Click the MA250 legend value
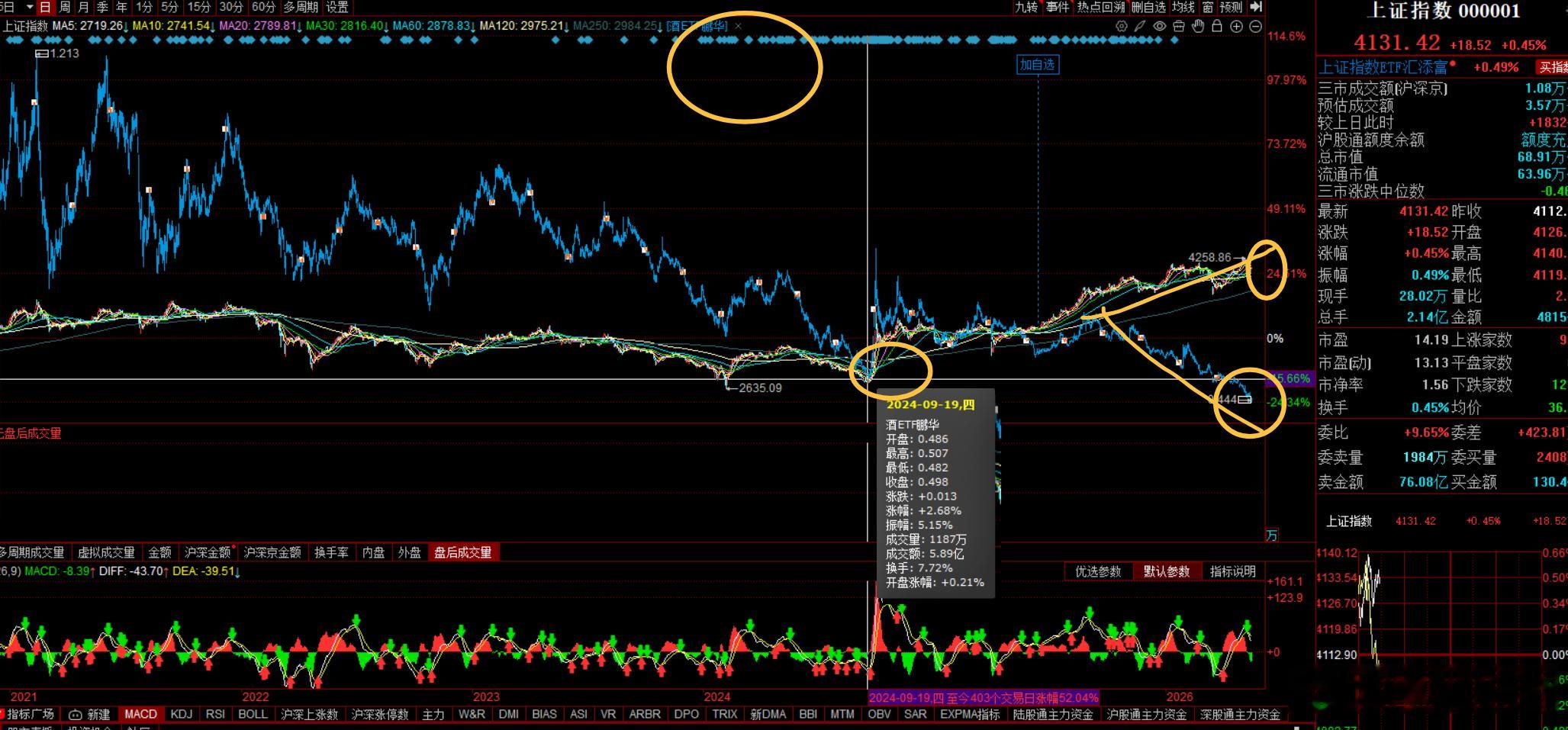The width and height of the screenshot is (1568, 730). [617, 26]
